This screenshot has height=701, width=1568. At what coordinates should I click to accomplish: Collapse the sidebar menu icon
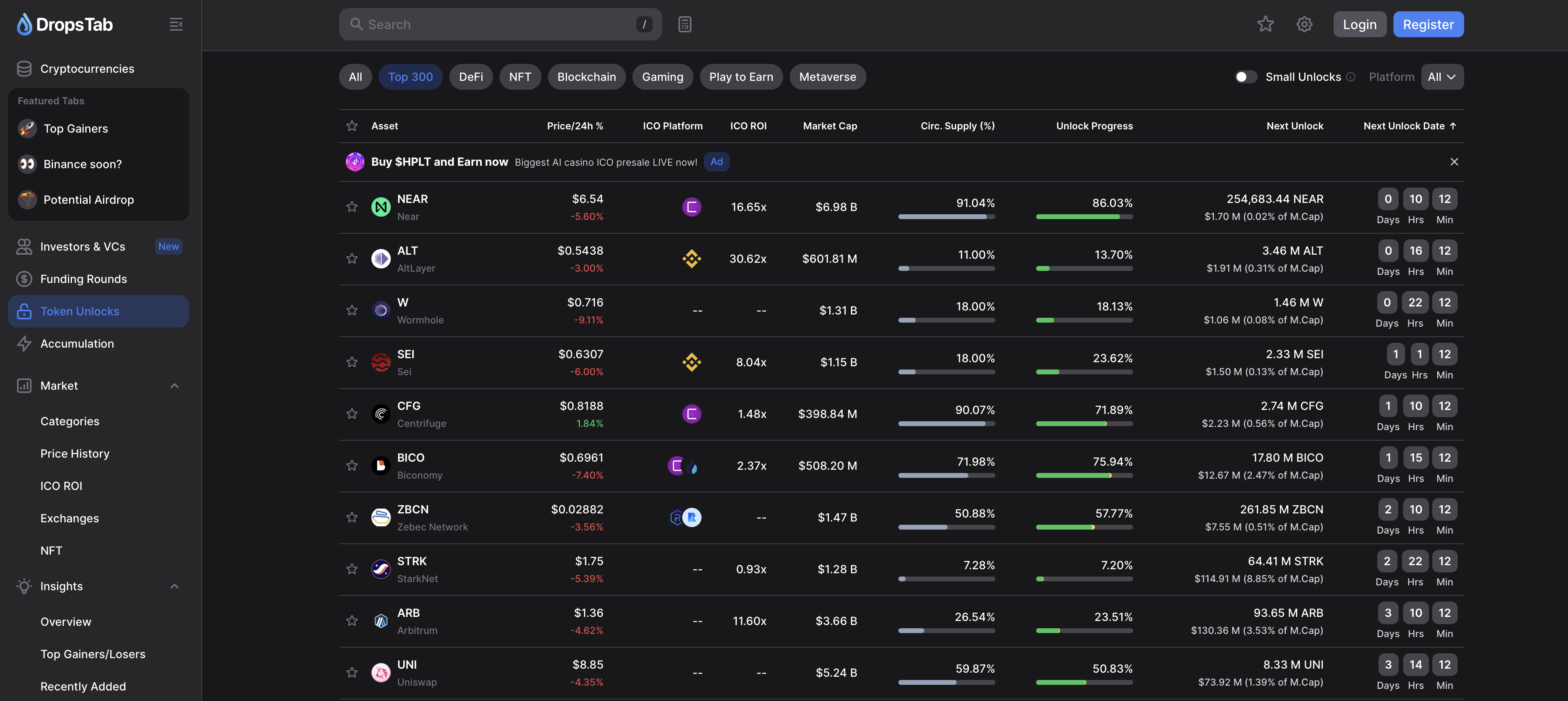[x=176, y=24]
